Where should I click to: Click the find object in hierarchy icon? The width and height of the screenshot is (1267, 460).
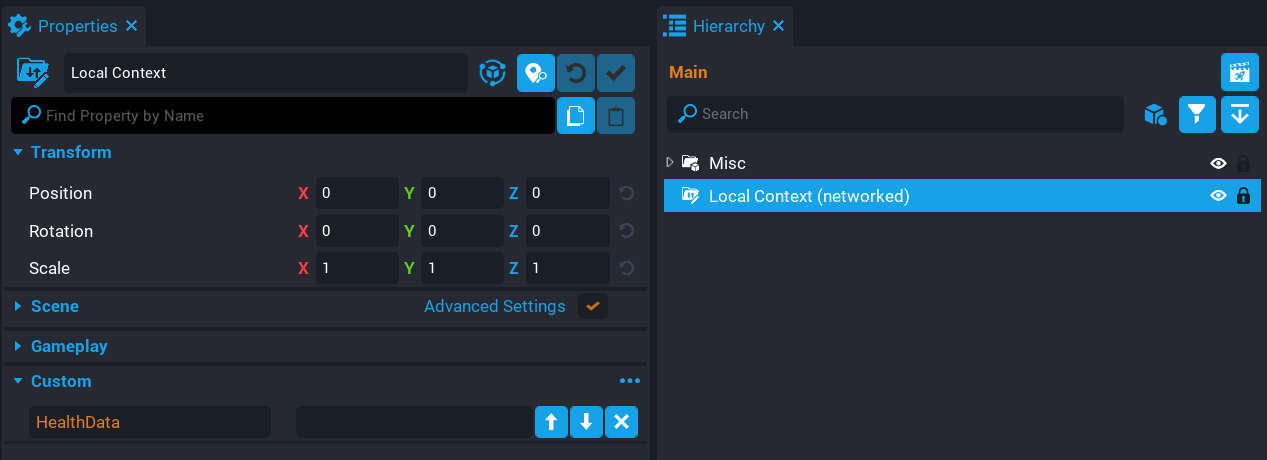[536, 73]
